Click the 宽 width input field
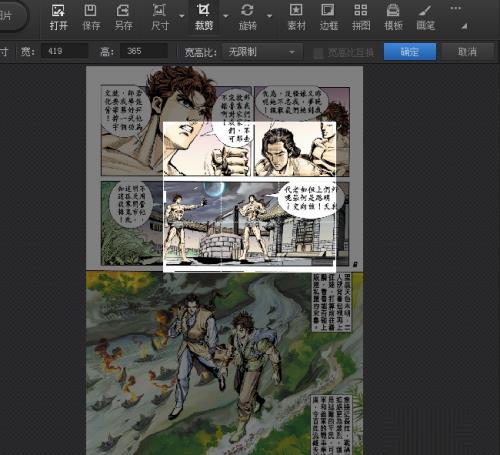This screenshot has height=455, width=500. [65, 51]
